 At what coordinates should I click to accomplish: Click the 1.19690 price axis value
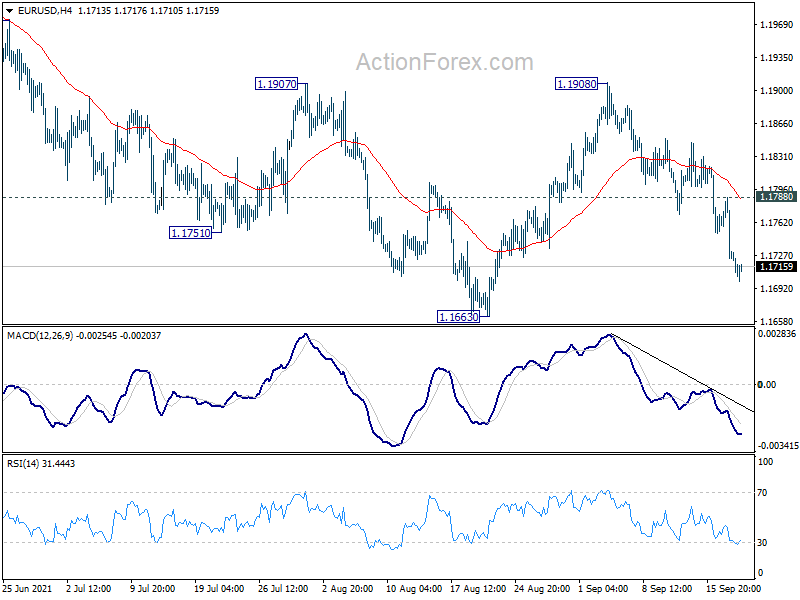pyautogui.click(x=777, y=25)
